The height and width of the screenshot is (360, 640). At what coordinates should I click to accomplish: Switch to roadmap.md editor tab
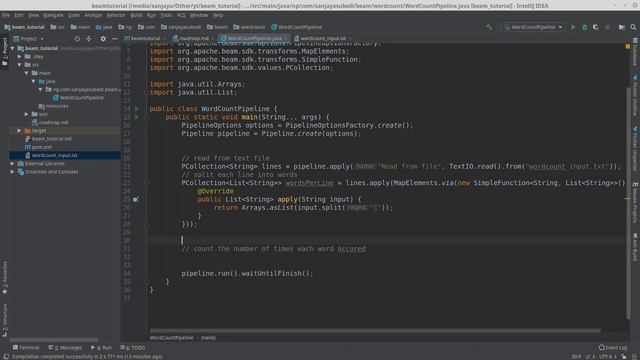click(192, 38)
